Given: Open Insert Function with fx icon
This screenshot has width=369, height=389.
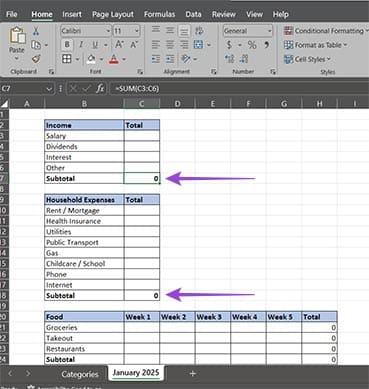Looking at the screenshot, I should click(x=100, y=89).
